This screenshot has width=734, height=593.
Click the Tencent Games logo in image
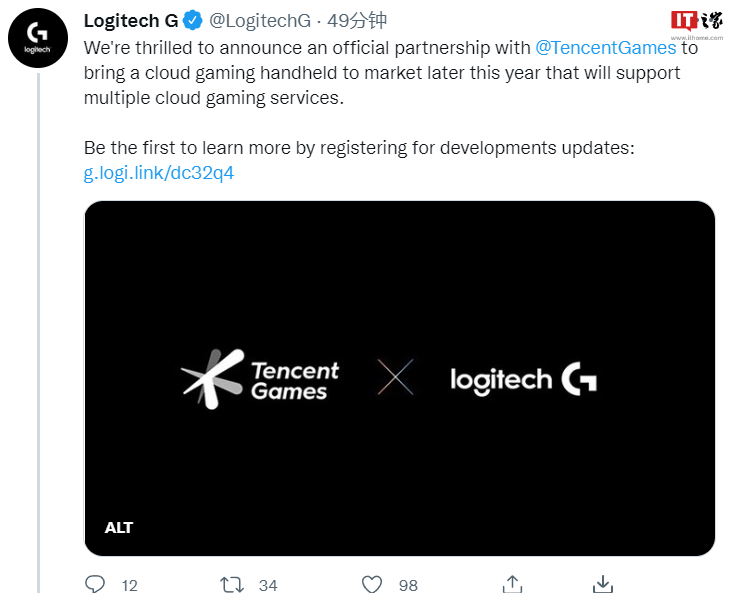pyautogui.click(x=260, y=379)
